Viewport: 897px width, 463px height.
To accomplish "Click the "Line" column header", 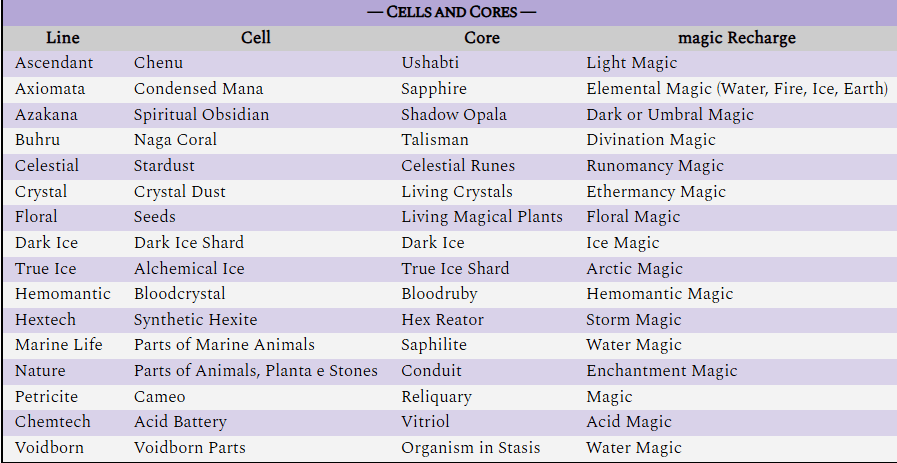I will pyautogui.click(x=63, y=38).
